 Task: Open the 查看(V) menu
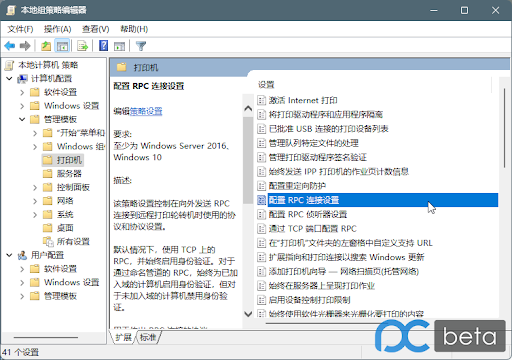coord(96,29)
